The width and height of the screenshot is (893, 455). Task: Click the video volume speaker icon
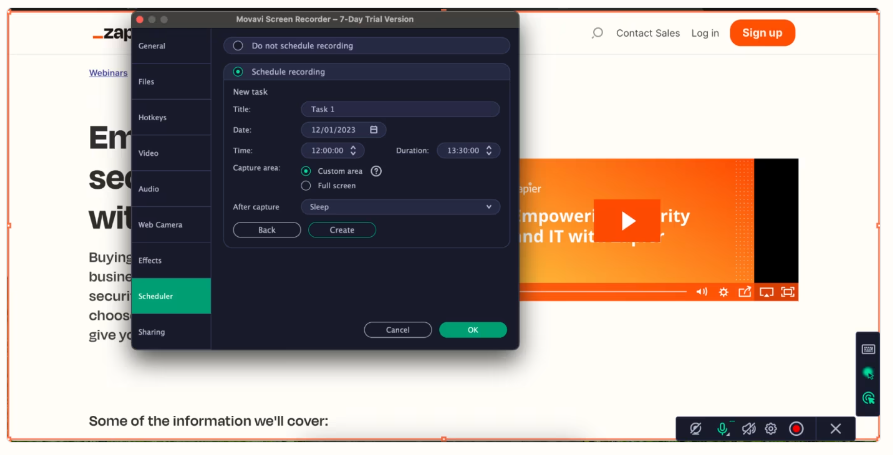[702, 292]
